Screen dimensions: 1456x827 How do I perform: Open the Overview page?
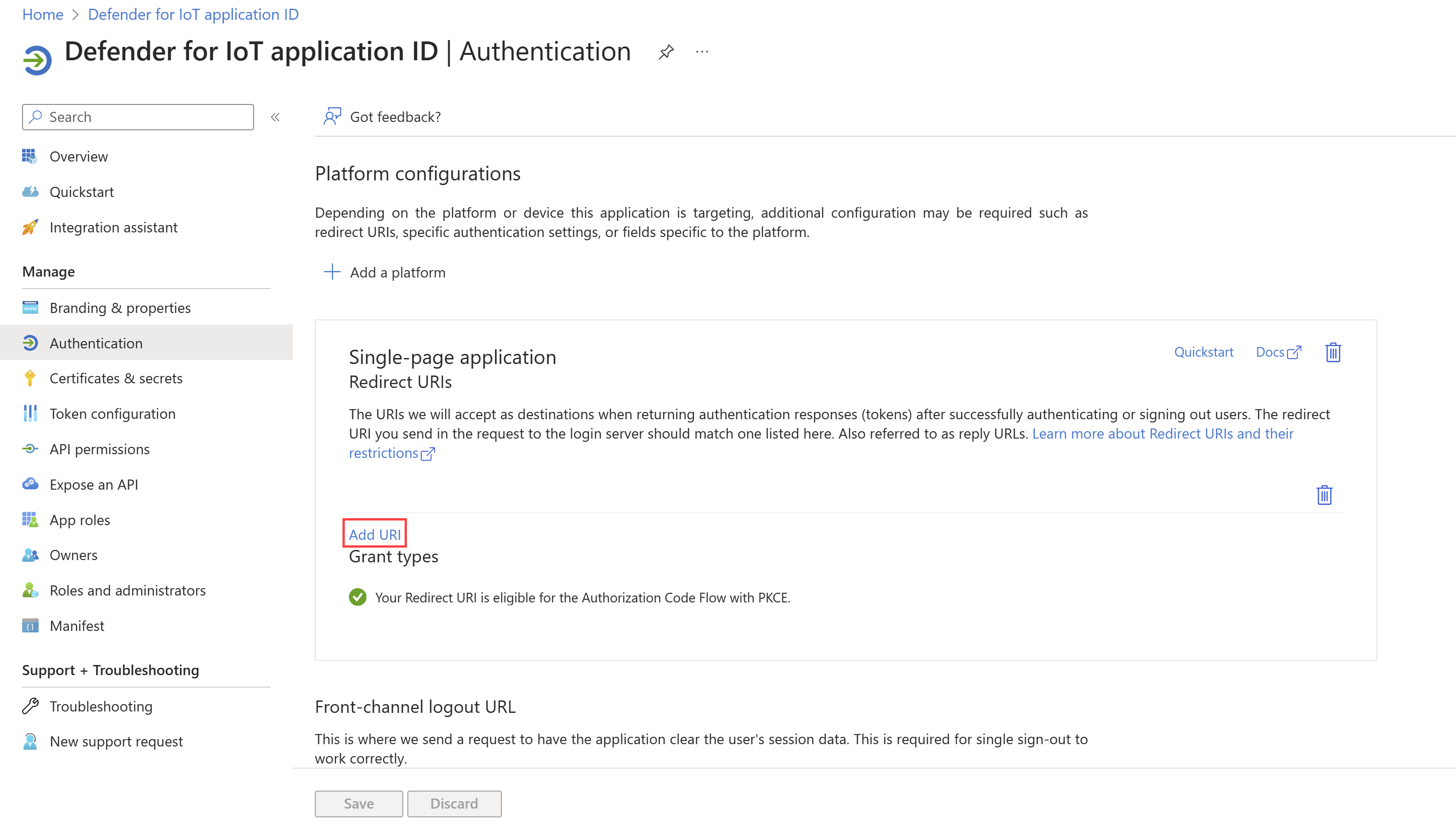pyautogui.click(x=78, y=156)
